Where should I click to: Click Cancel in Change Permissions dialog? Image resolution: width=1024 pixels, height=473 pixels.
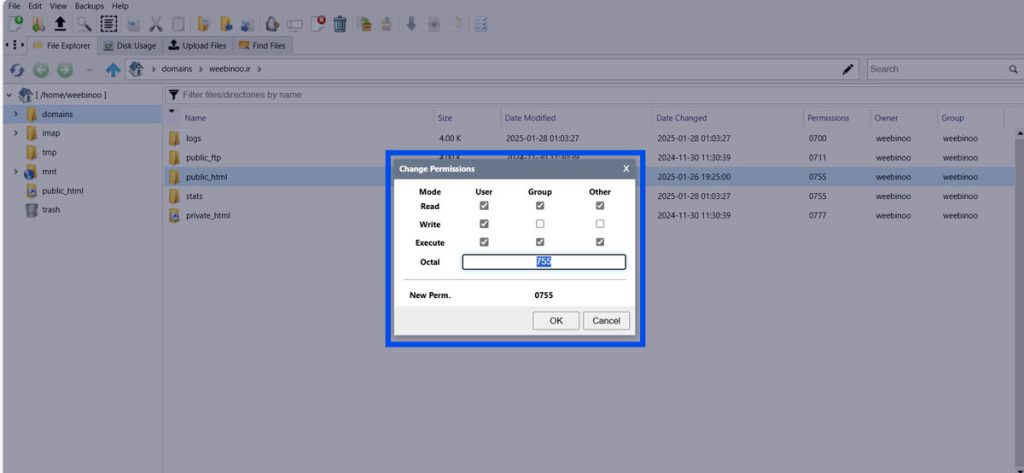(x=606, y=321)
